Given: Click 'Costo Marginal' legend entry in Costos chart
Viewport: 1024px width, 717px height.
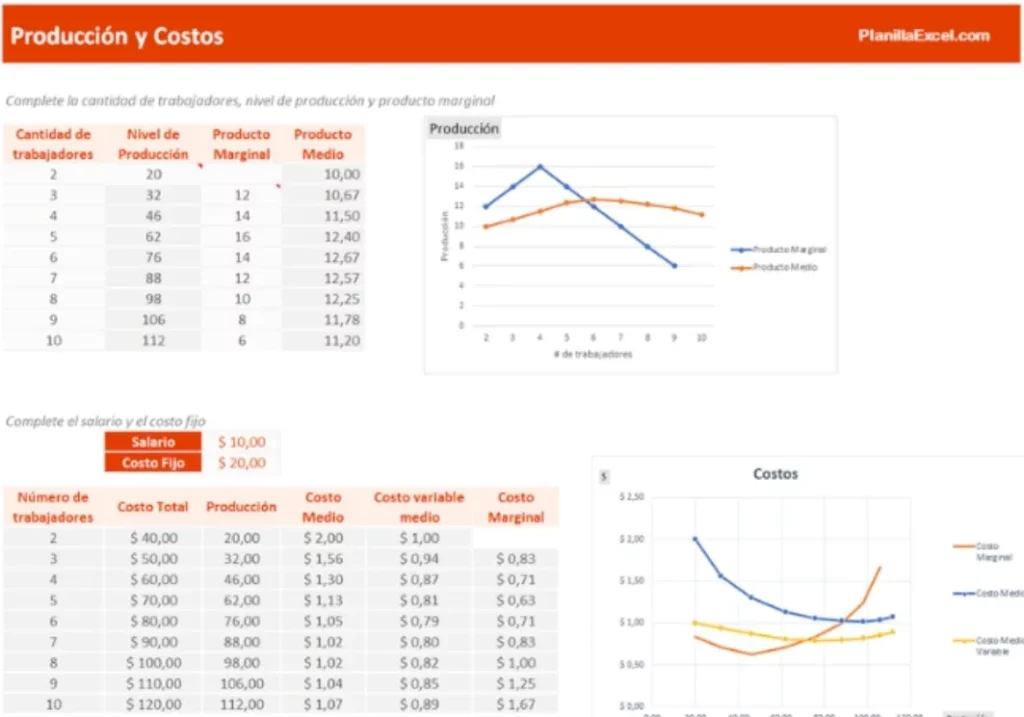Looking at the screenshot, I should pos(984,551).
